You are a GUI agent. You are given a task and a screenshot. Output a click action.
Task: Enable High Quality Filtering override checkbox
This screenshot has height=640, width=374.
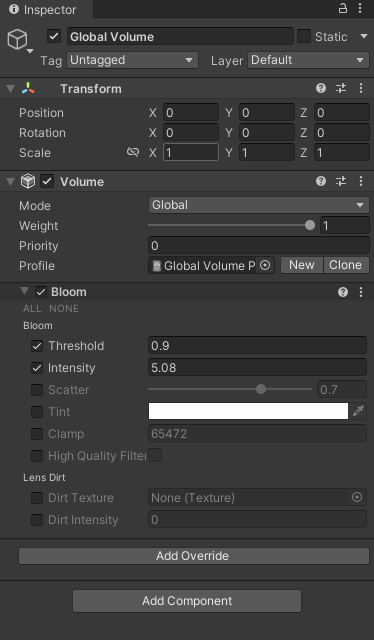click(x=37, y=456)
